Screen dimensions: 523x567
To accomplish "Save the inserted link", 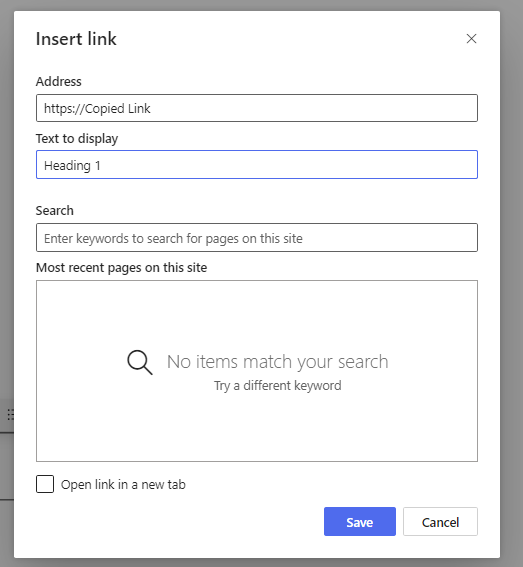I will pyautogui.click(x=360, y=521).
